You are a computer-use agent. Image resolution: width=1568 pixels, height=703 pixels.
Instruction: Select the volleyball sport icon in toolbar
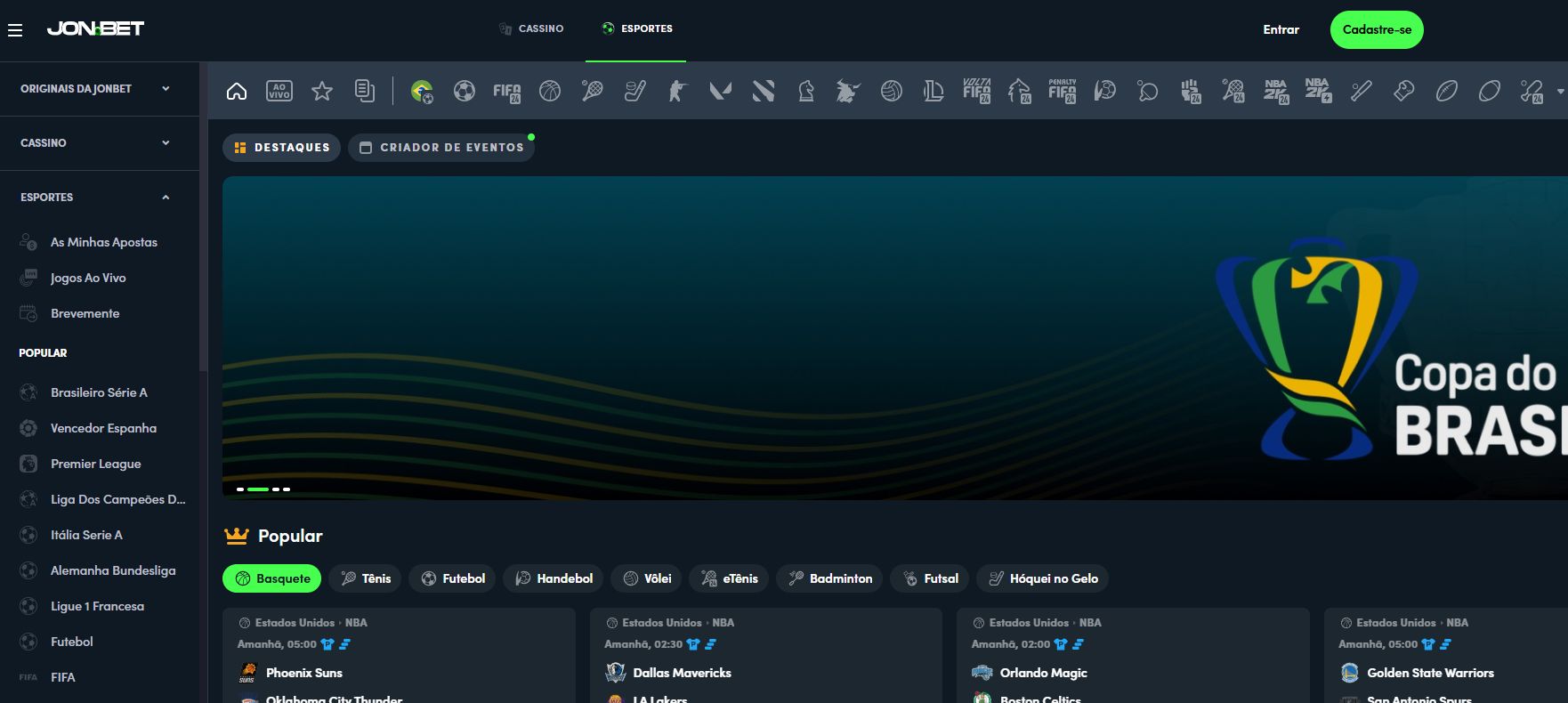pyautogui.click(x=892, y=91)
